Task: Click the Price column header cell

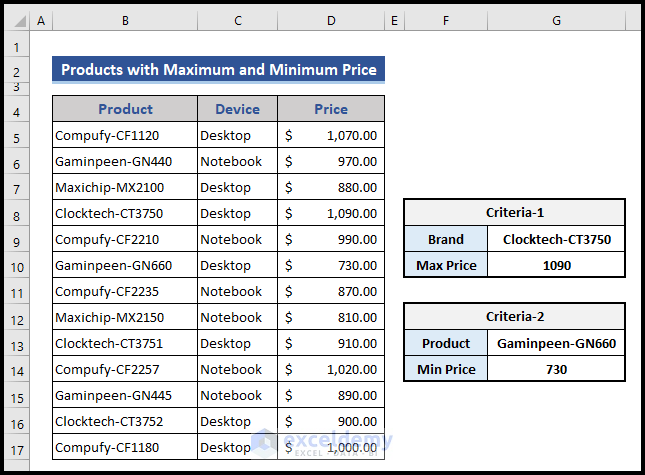Action: point(331,109)
